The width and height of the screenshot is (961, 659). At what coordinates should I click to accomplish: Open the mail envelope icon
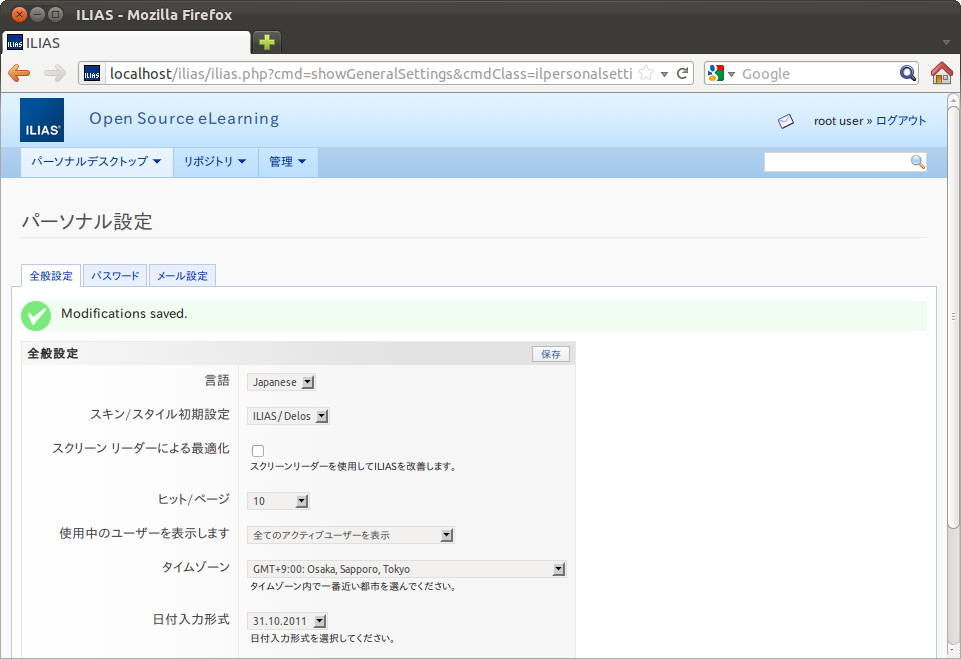click(786, 121)
